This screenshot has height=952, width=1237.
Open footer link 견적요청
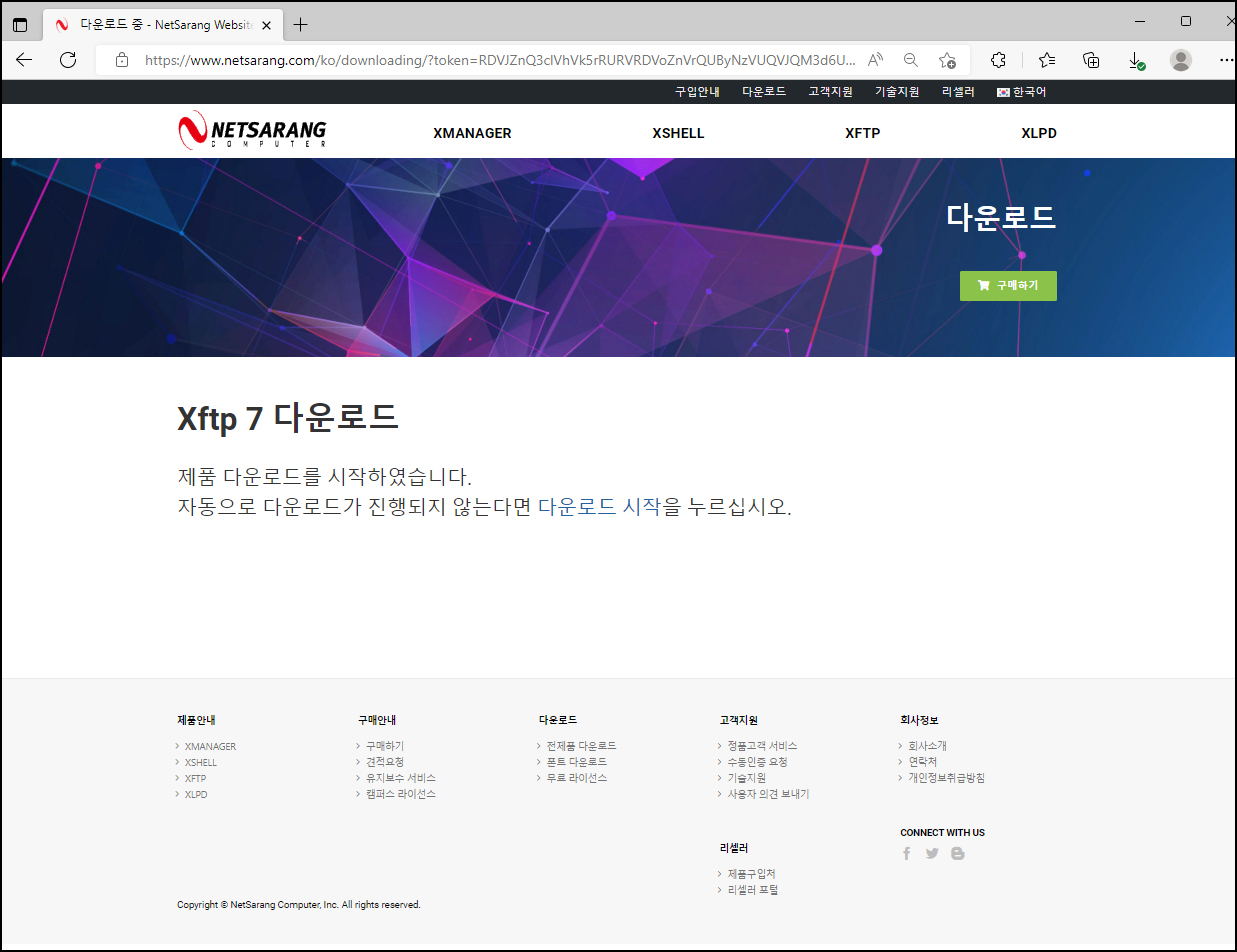click(x=385, y=762)
